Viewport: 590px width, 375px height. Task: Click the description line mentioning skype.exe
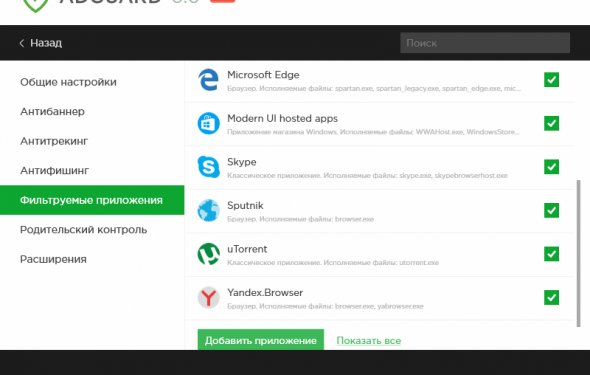[x=367, y=176]
